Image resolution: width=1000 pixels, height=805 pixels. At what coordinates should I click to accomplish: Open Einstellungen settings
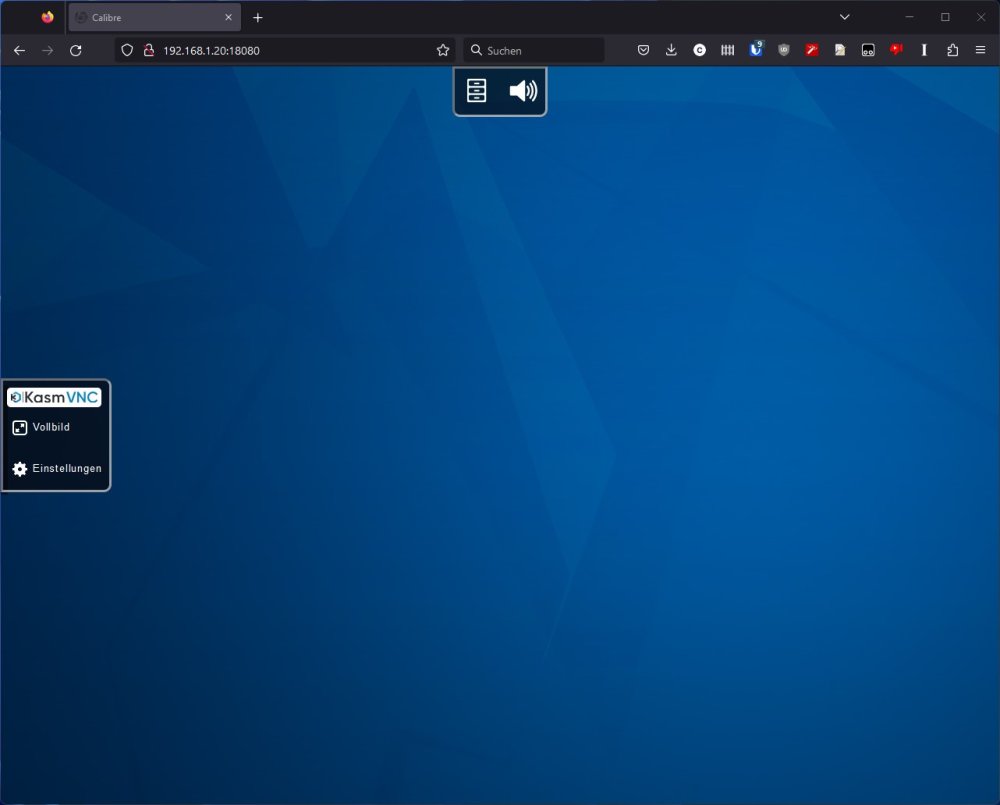[57, 469]
